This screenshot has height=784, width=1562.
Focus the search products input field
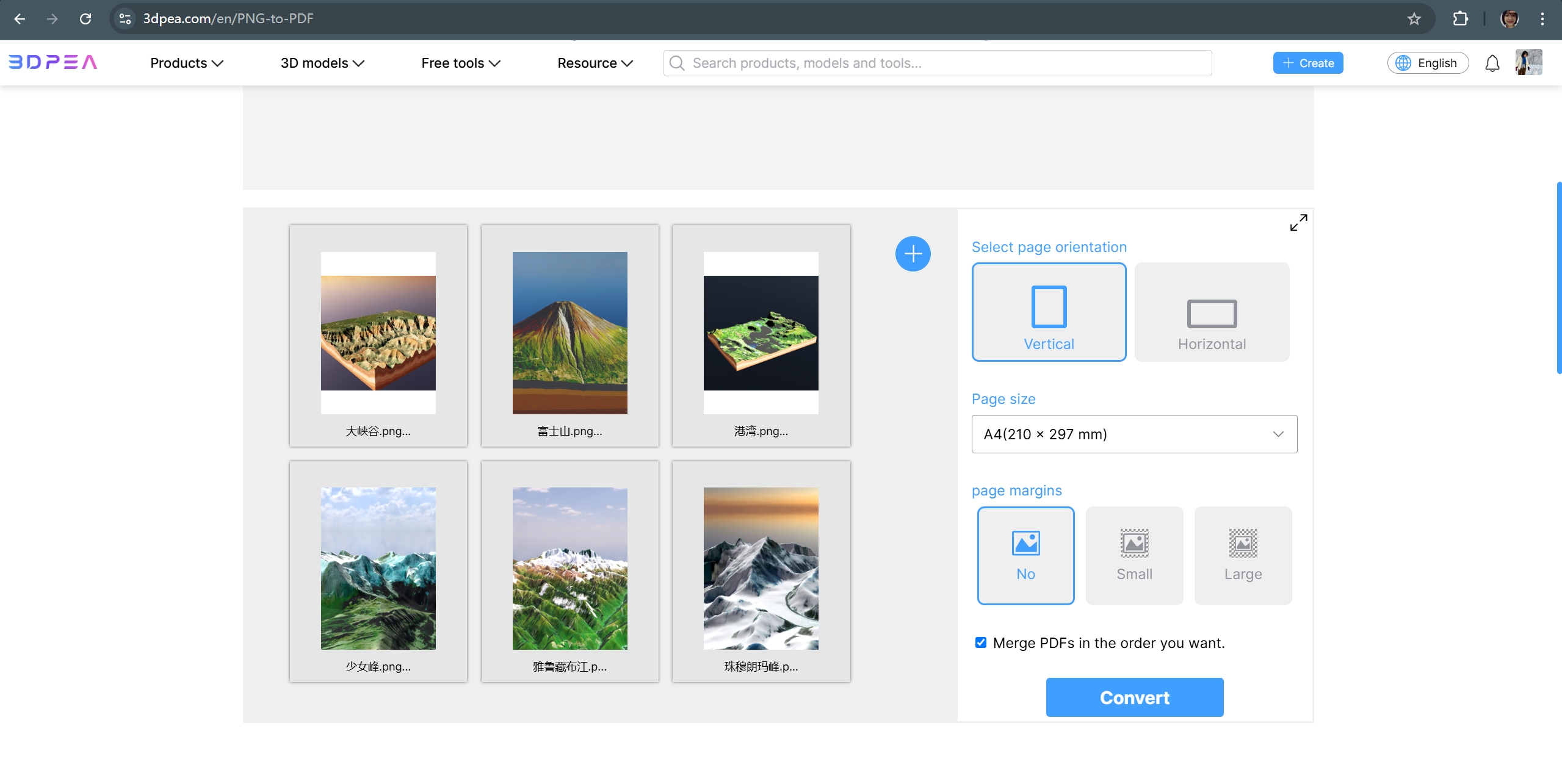tap(937, 63)
